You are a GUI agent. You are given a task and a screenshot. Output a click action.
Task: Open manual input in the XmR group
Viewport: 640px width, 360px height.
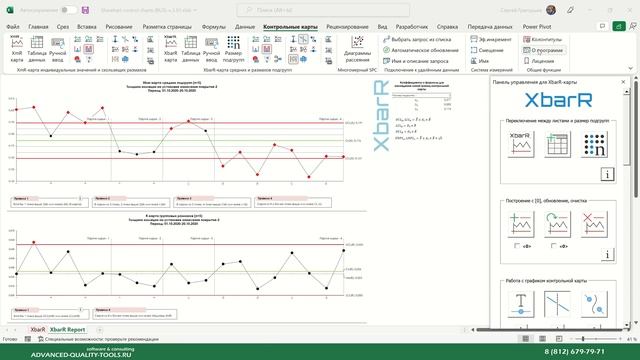point(58,49)
